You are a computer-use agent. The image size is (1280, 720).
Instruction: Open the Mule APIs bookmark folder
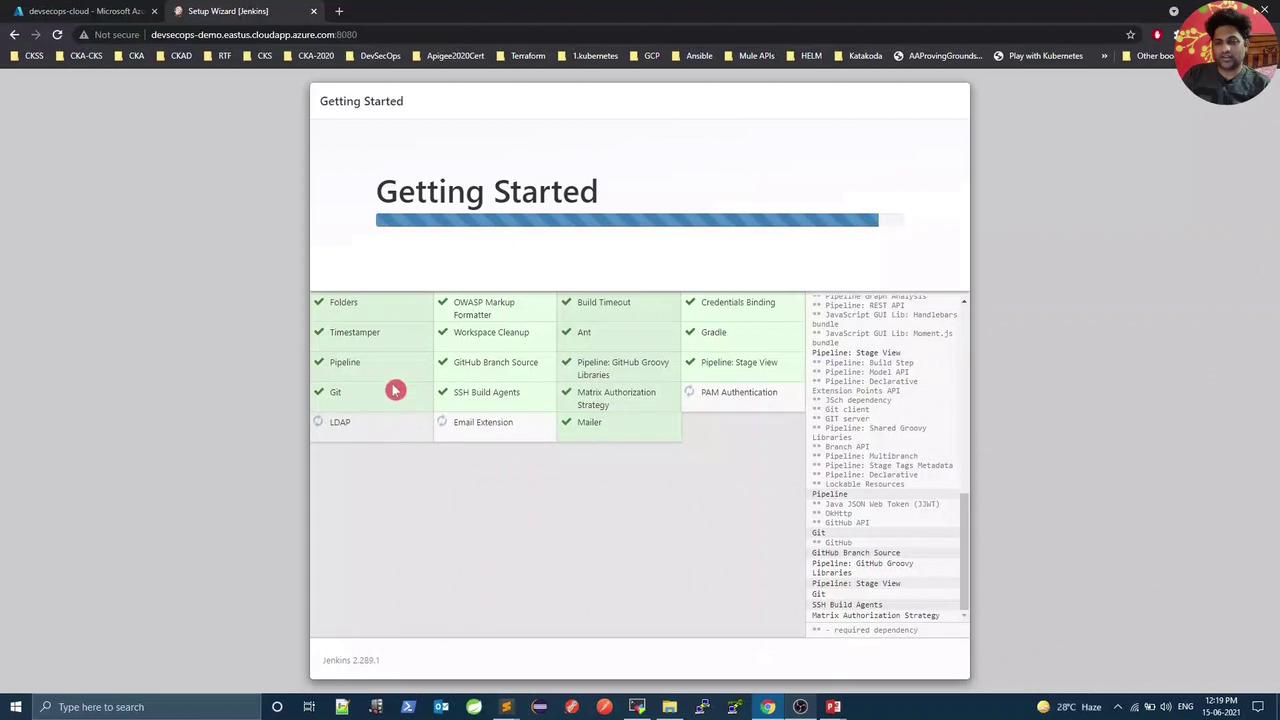pyautogui.click(x=749, y=56)
